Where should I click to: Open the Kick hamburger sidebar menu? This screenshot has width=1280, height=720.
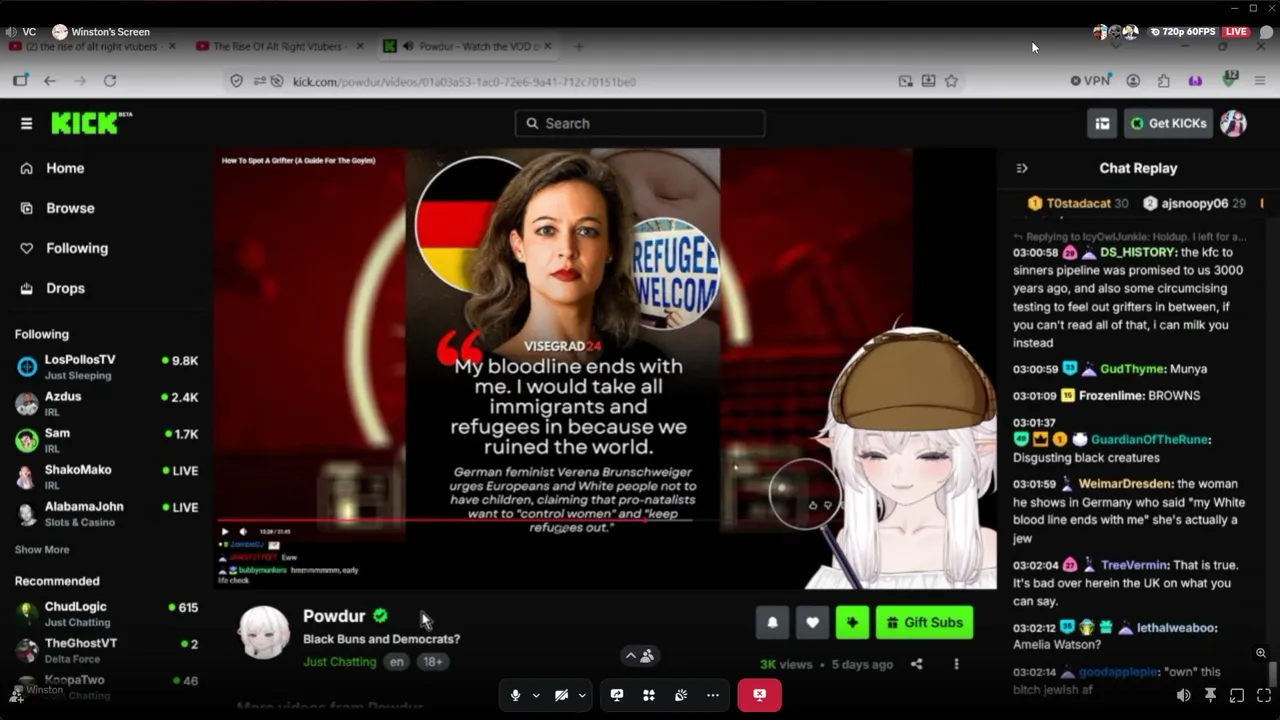coord(26,123)
